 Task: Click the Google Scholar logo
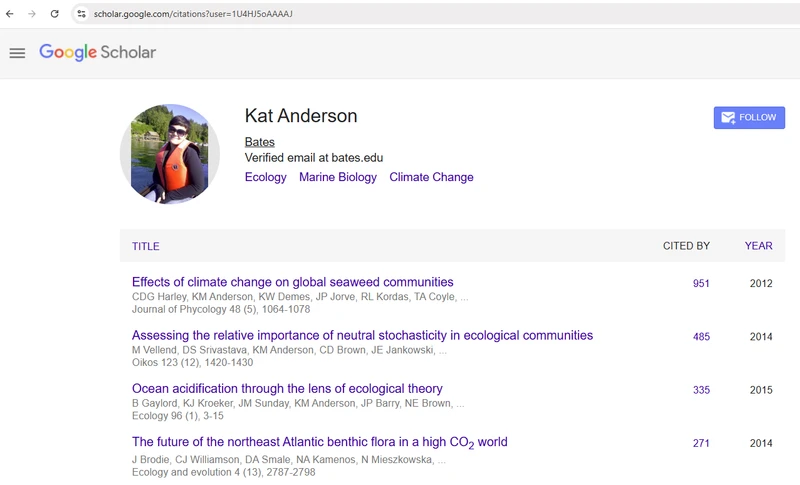pyautogui.click(x=97, y=52)
